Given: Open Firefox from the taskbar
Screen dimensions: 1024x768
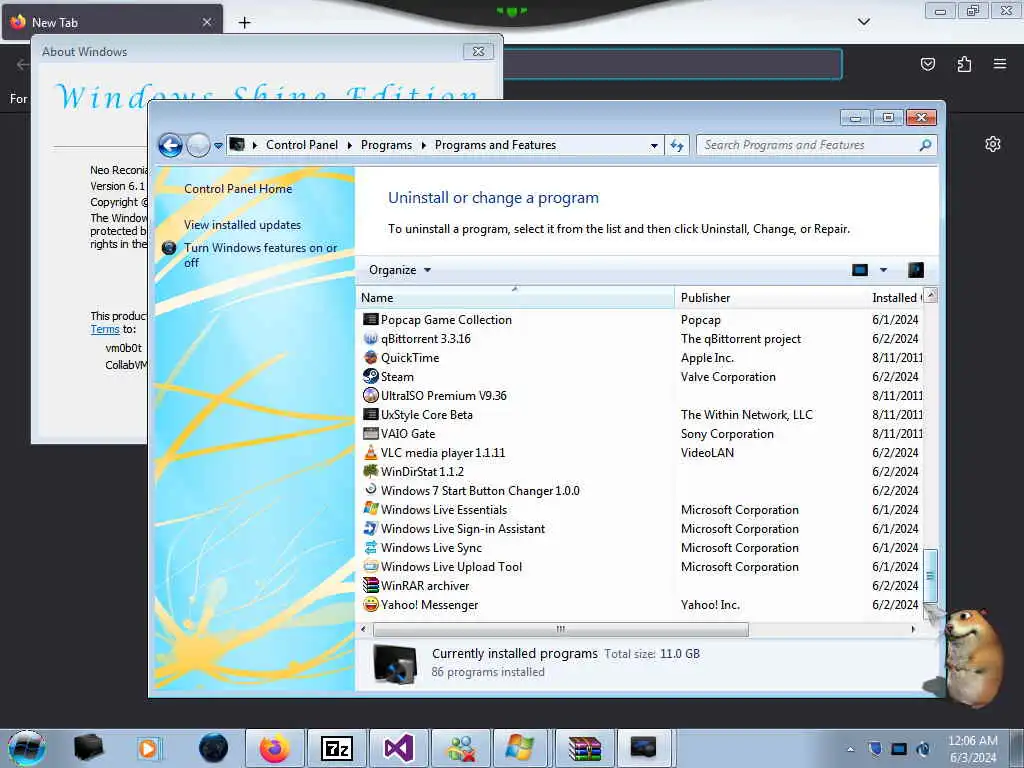Looking at the screenshot, I should [x=274, y=748].
